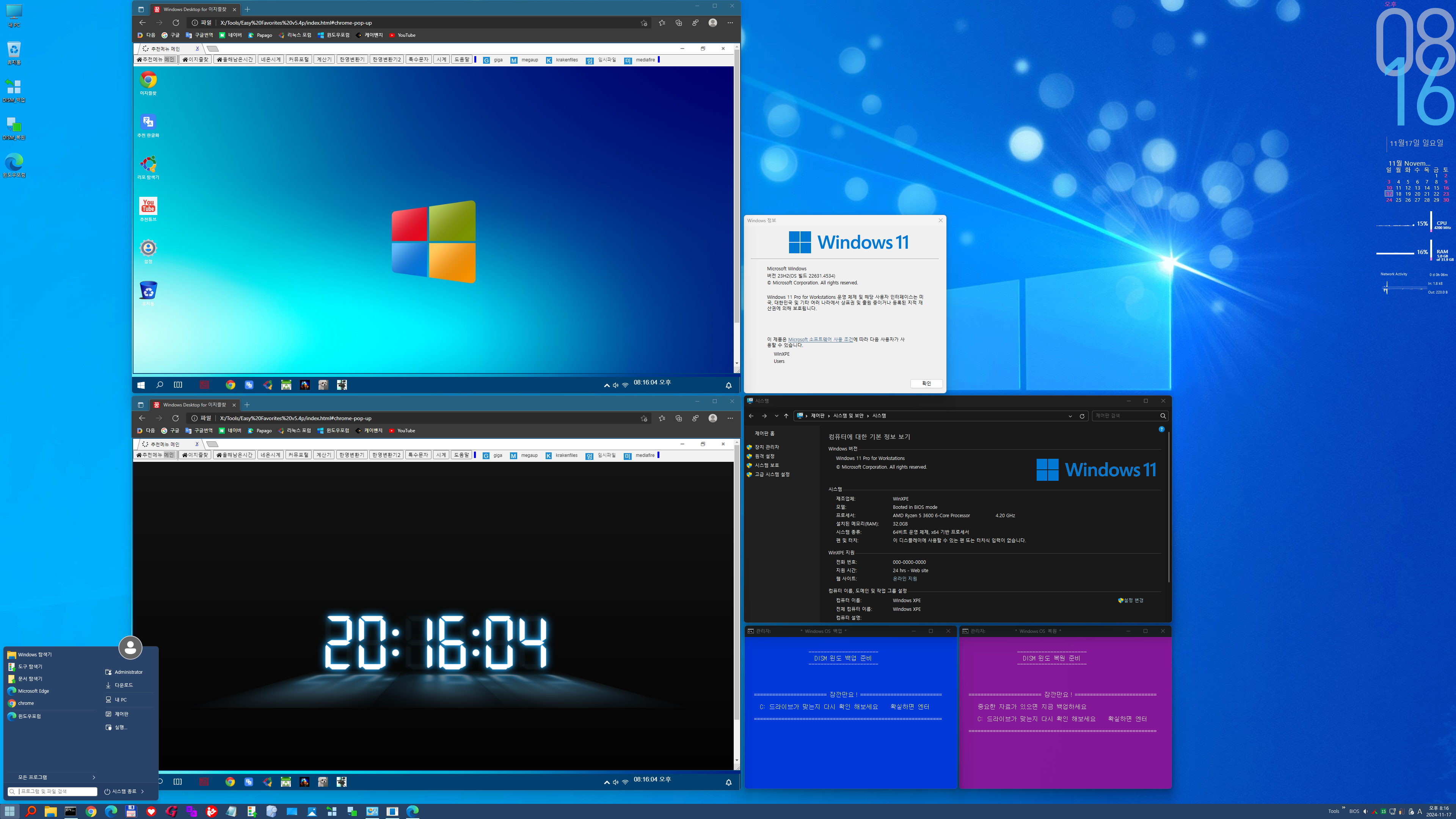The height and width of the screenshot is (819, 1456).
Task: Open 온라인 지원 link in 시스템 window
Action: pos(905,579)
